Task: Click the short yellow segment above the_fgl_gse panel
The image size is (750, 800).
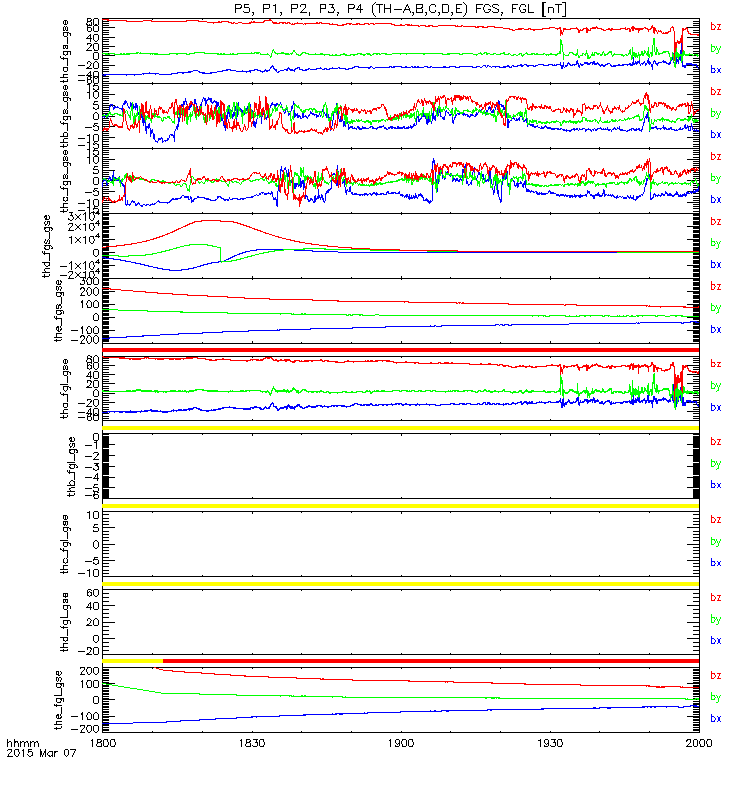Action: pyautogui.click(x=133, y=661)
